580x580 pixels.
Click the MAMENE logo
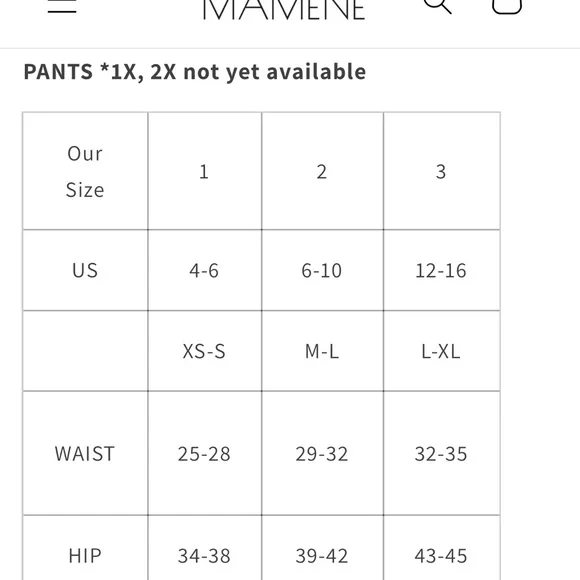tap(284, 9)
